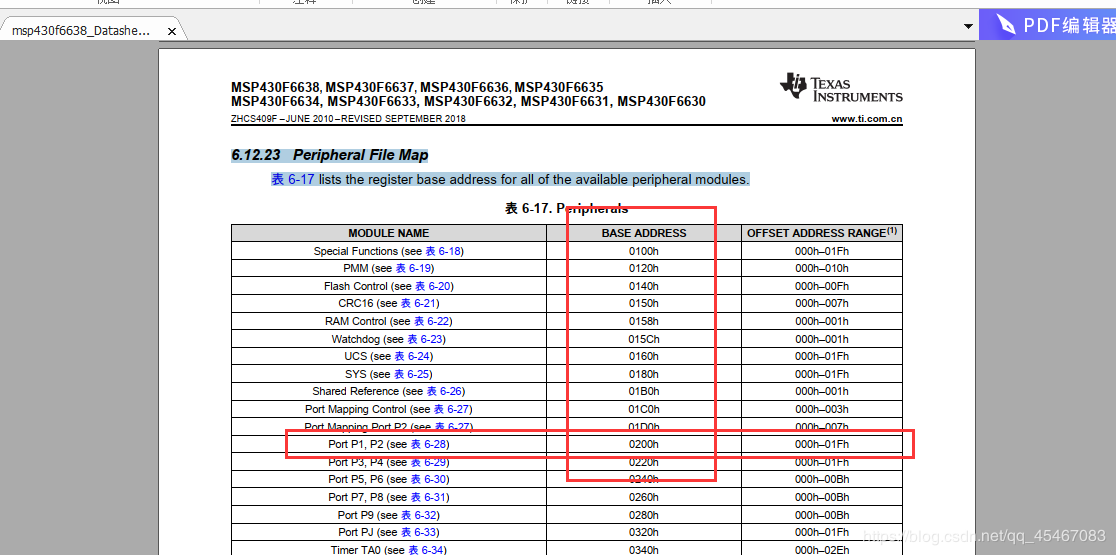Follow the 表 6-17 link in the paragraph
Screen dimensions: 1116x555
tap(293, 179)
